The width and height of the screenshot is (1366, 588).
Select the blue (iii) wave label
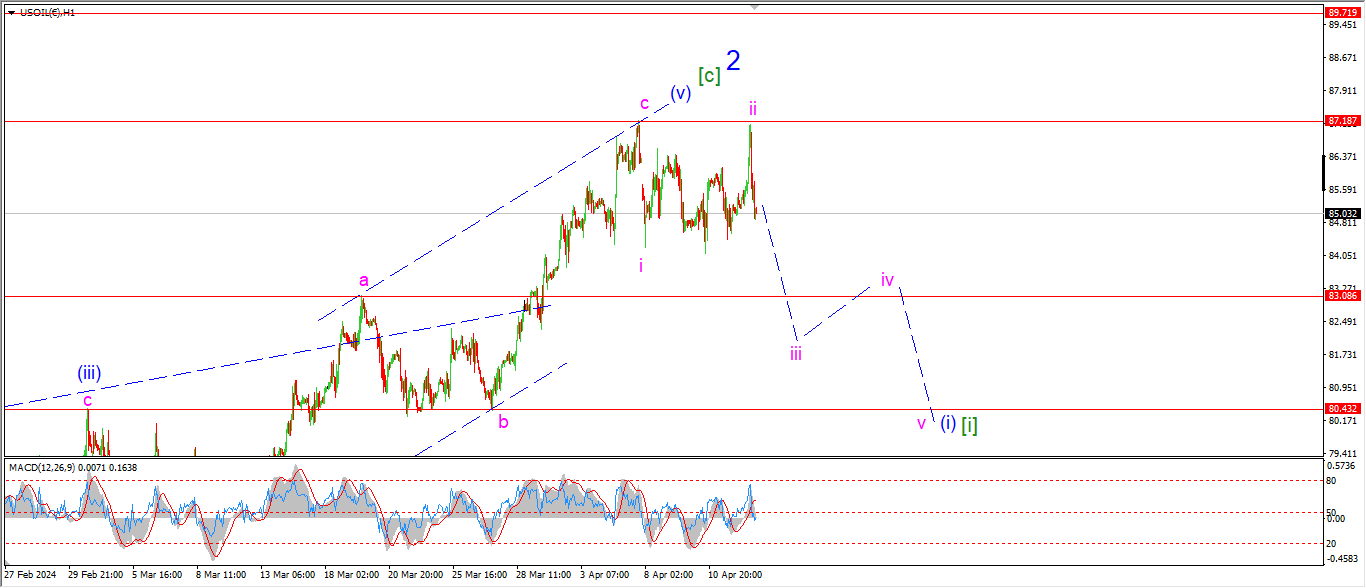[x=89, y=374]
